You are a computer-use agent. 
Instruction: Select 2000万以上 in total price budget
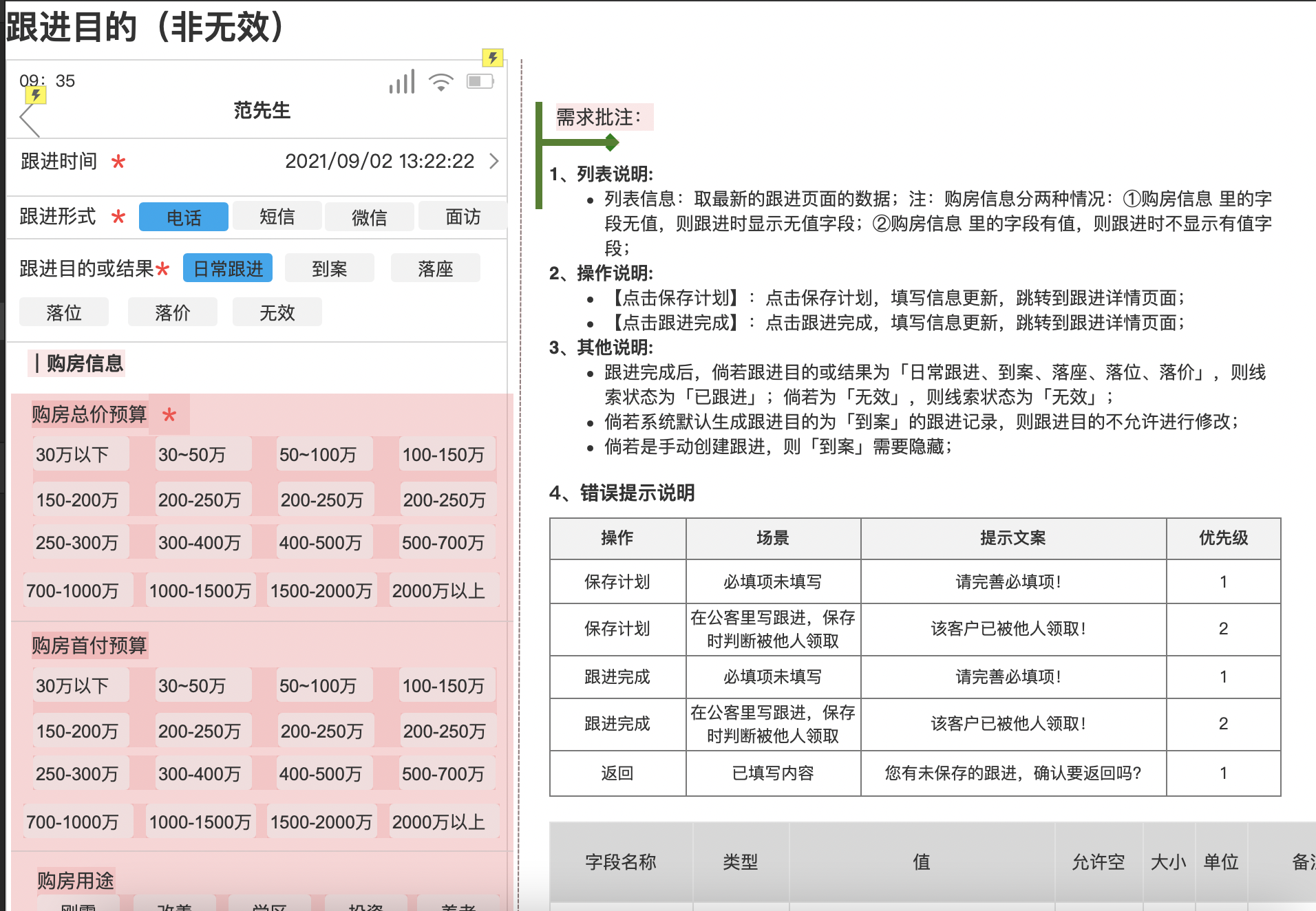(x=443, y=590)
